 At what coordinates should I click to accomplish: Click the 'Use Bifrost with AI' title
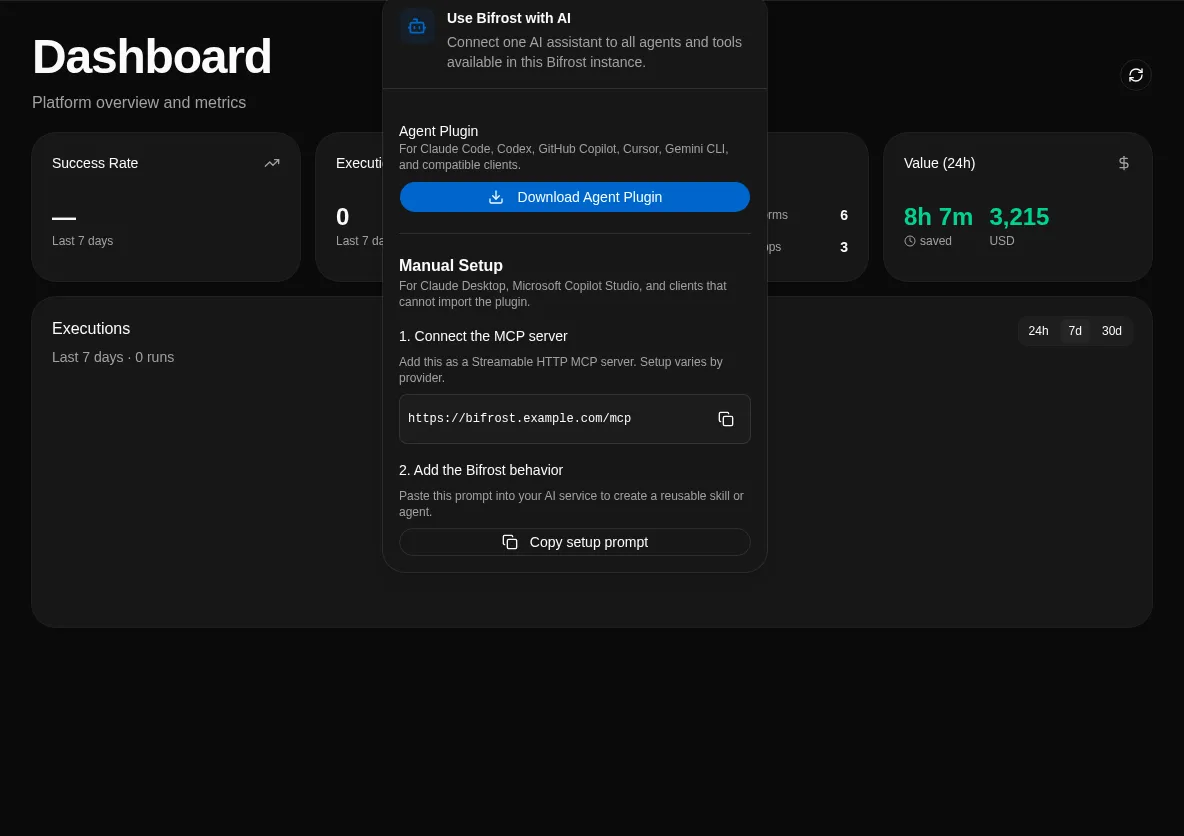click(x=509, y=18)
